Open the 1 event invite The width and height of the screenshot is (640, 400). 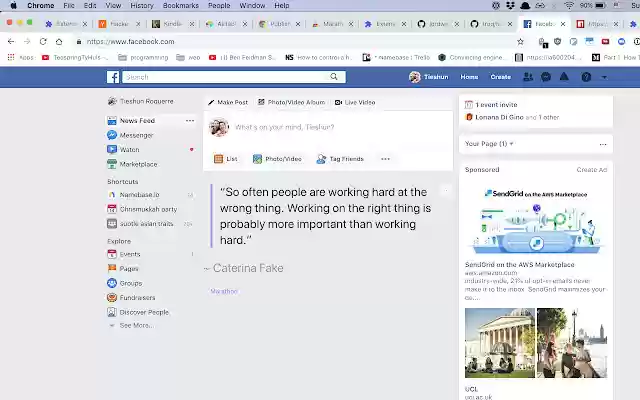(491, 104)
